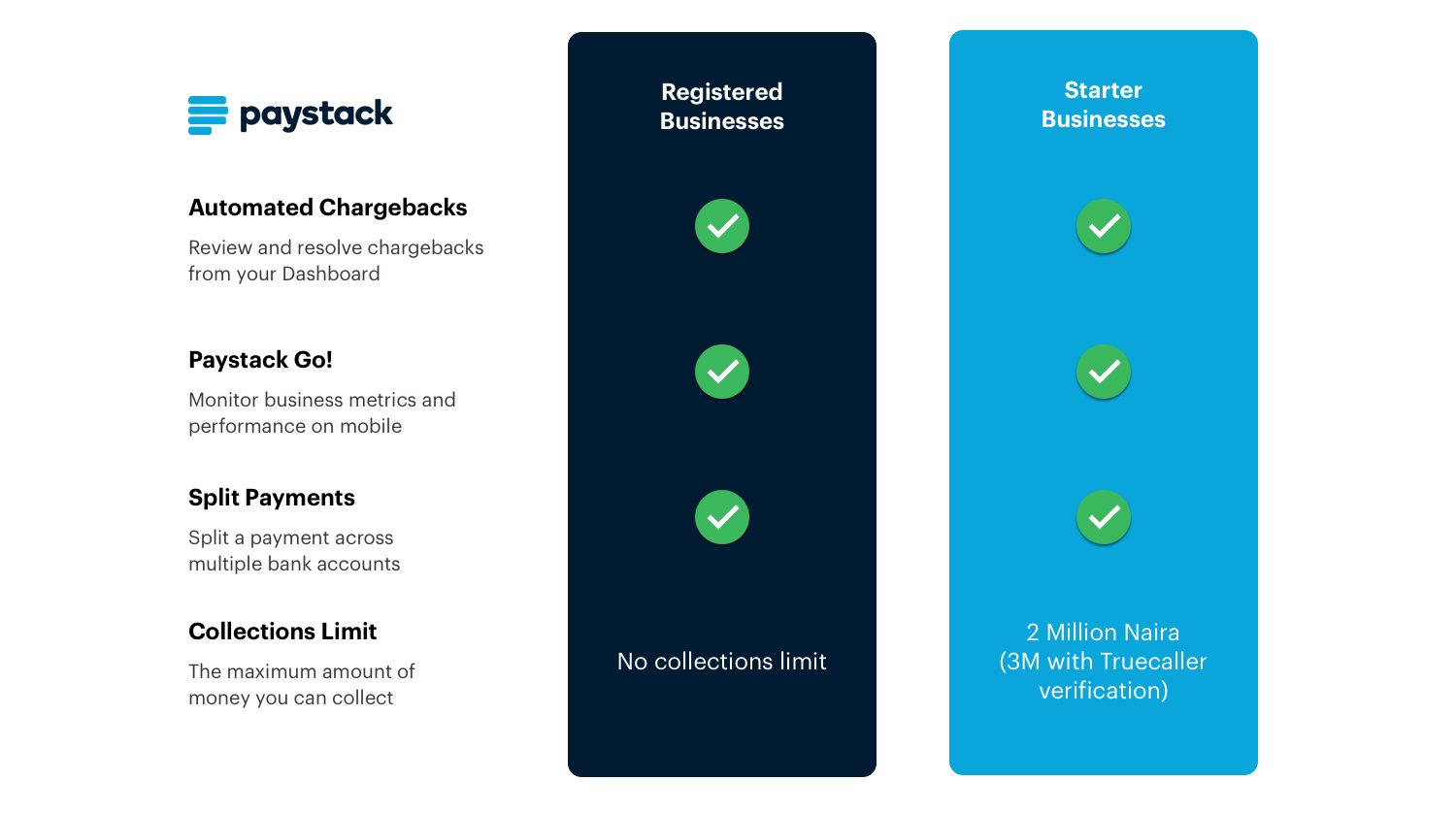Click Split Payments checkmark under Starter Businesses

tap(1104, 517)
